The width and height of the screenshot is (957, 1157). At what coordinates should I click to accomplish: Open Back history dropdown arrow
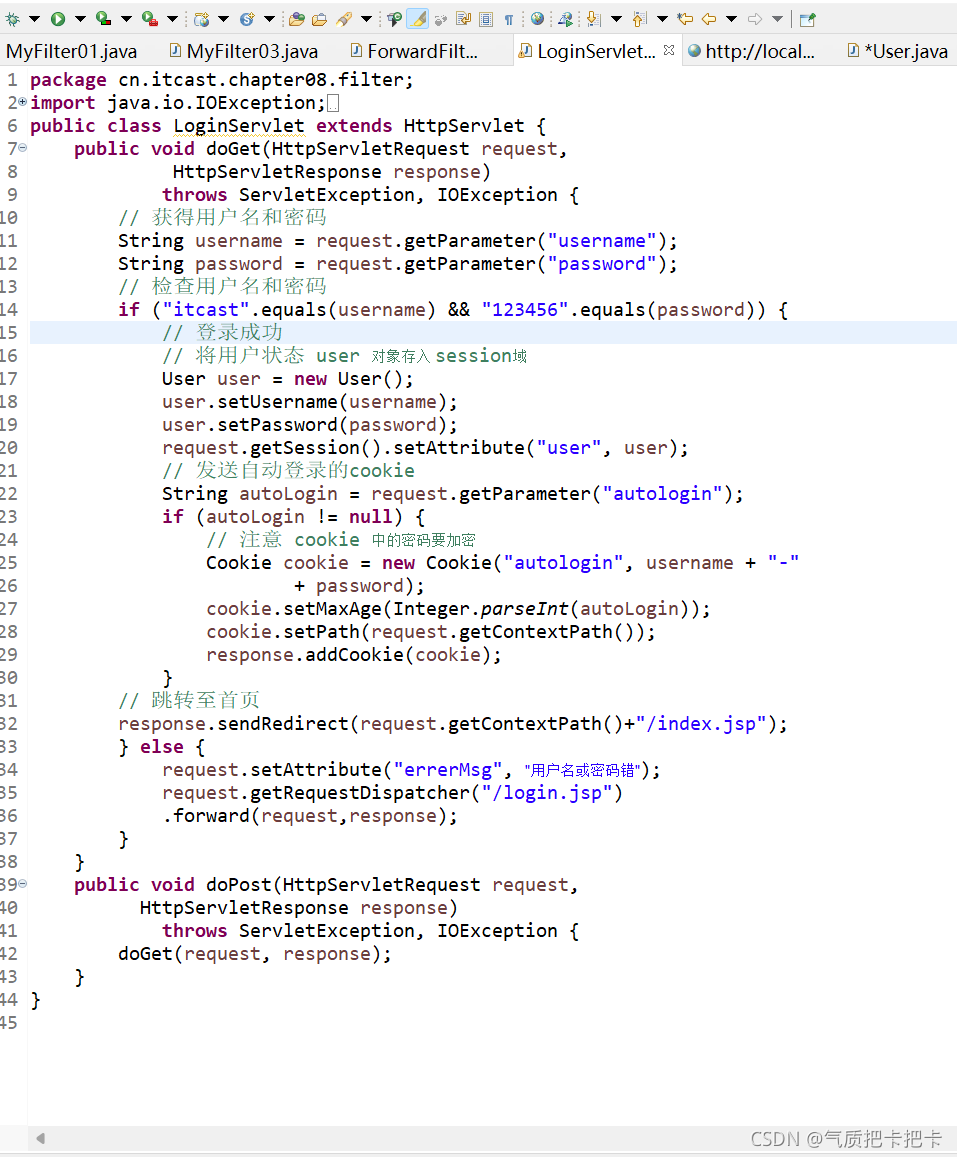[x=731, y=18]
